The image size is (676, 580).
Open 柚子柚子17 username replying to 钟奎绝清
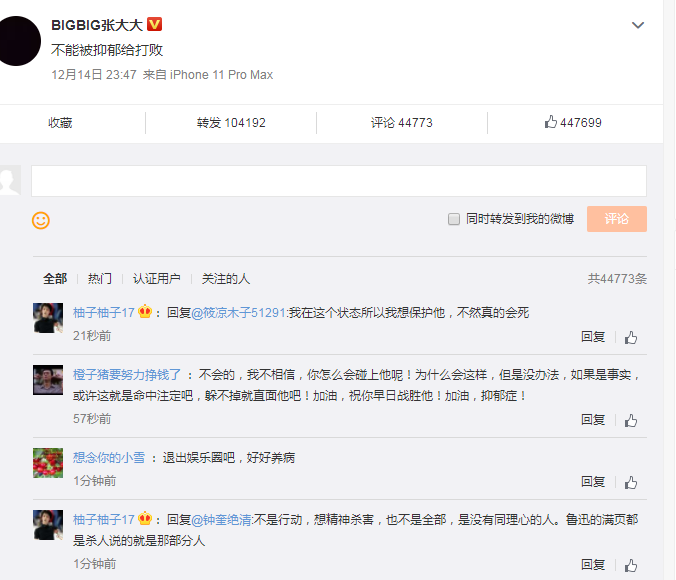click(x=104, y=519)
